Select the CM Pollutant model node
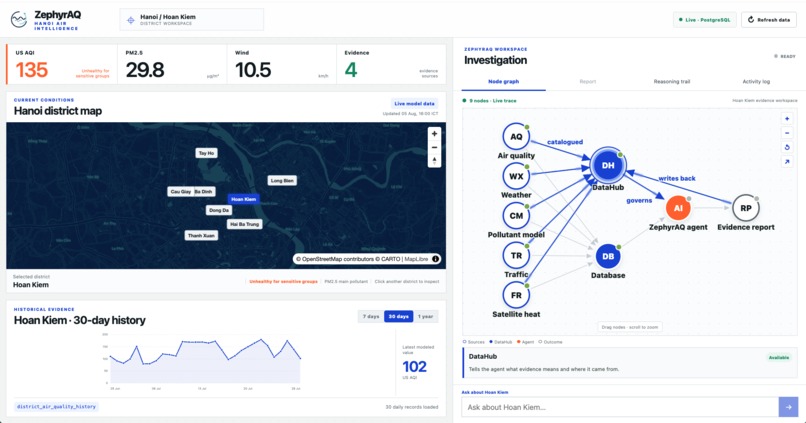Viewport: 806px width, 423px height. [x=516, y=216]
